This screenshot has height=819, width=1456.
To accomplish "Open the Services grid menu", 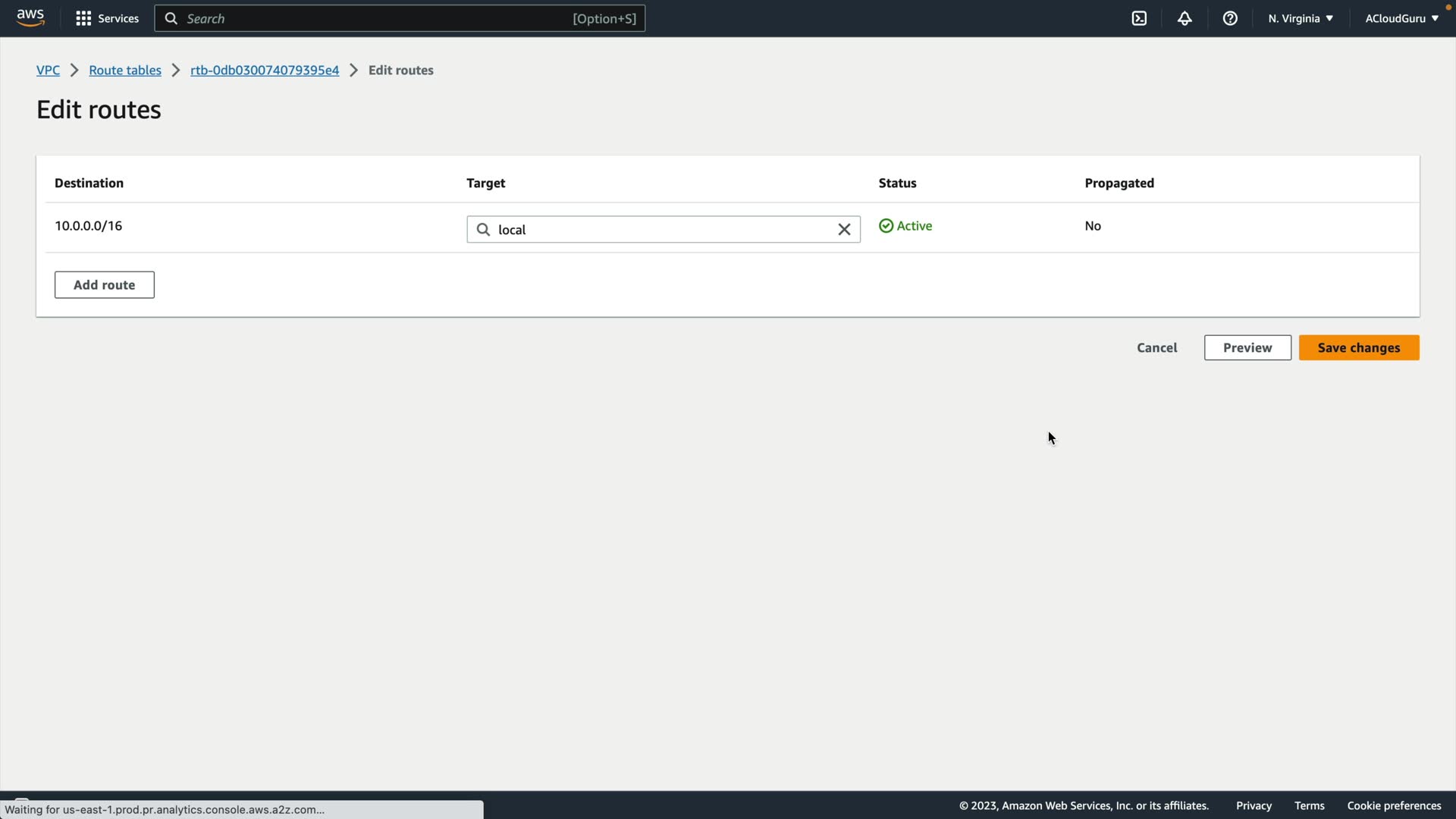I will point(107,18).
